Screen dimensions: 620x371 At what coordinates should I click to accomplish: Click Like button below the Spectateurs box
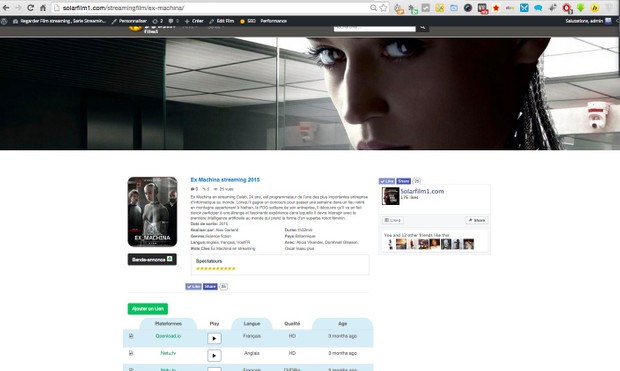[x=193, y=286]
